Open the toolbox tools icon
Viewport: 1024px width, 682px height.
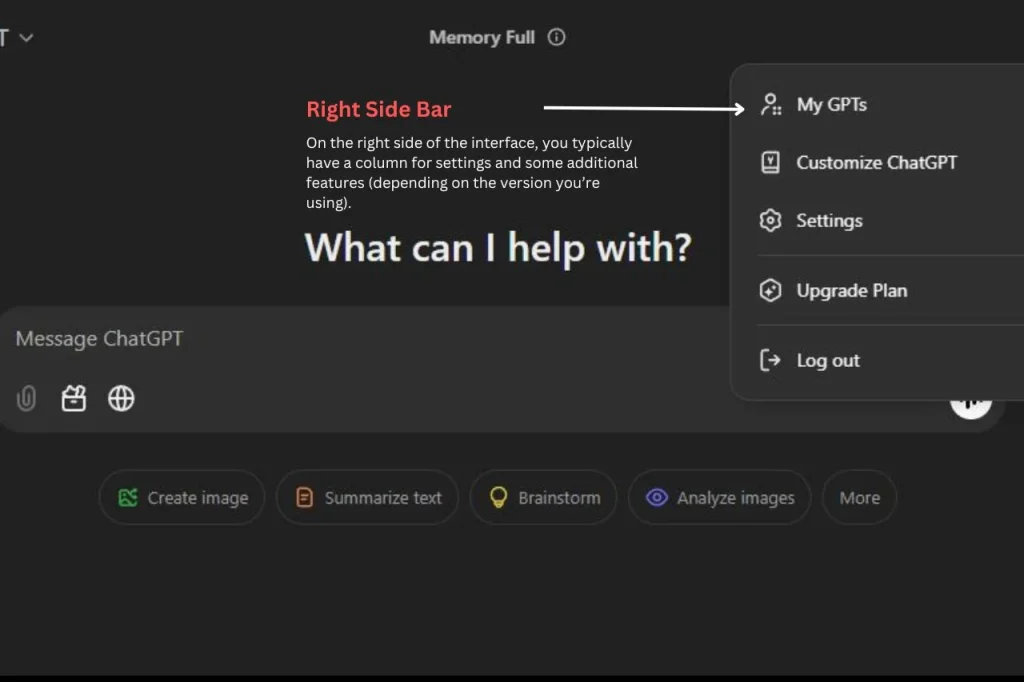pyautogui.click(x=74, y=399)
